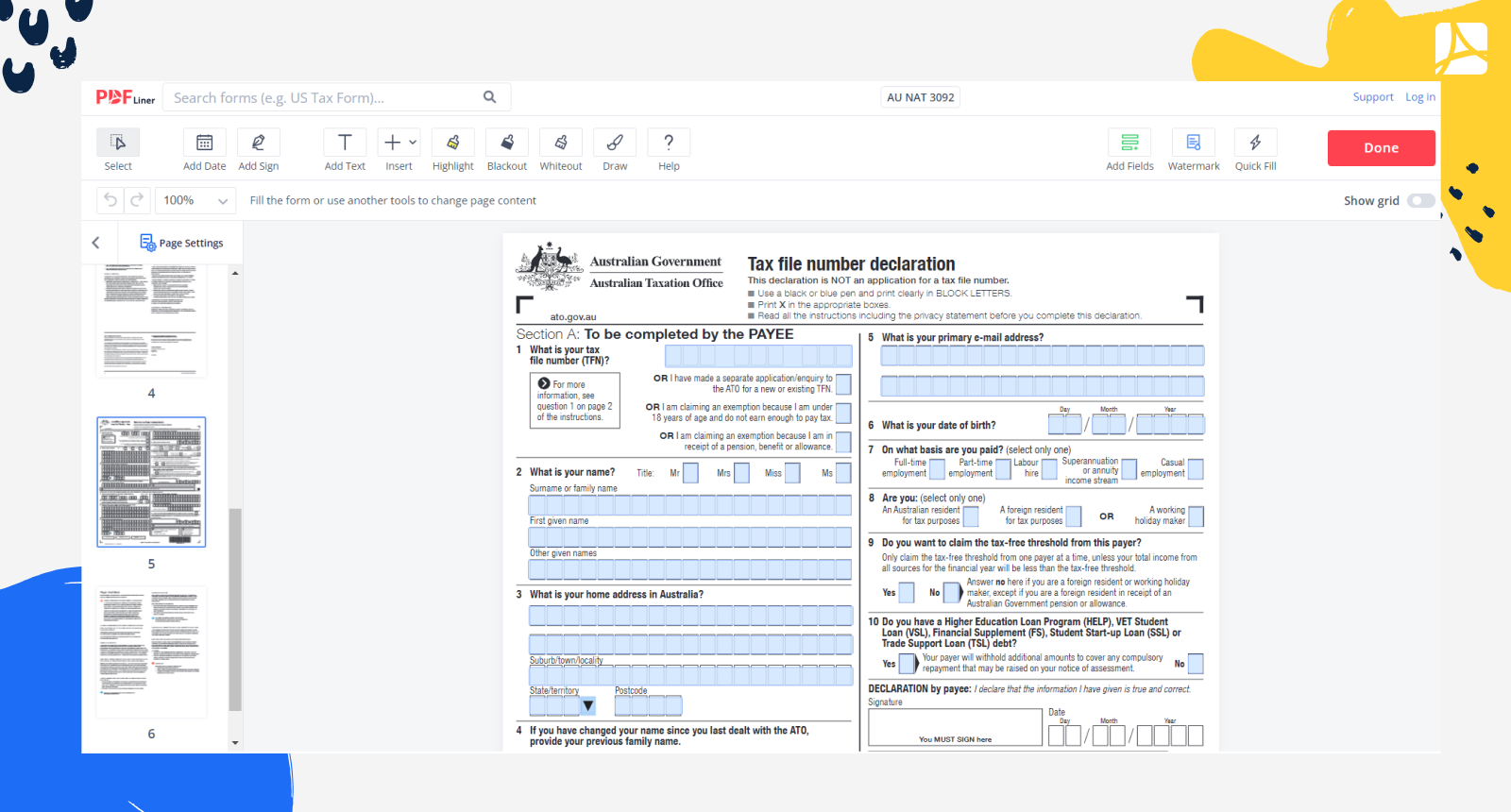
Task: Follow the Log in link
Action: click(x=1419, y=97)
